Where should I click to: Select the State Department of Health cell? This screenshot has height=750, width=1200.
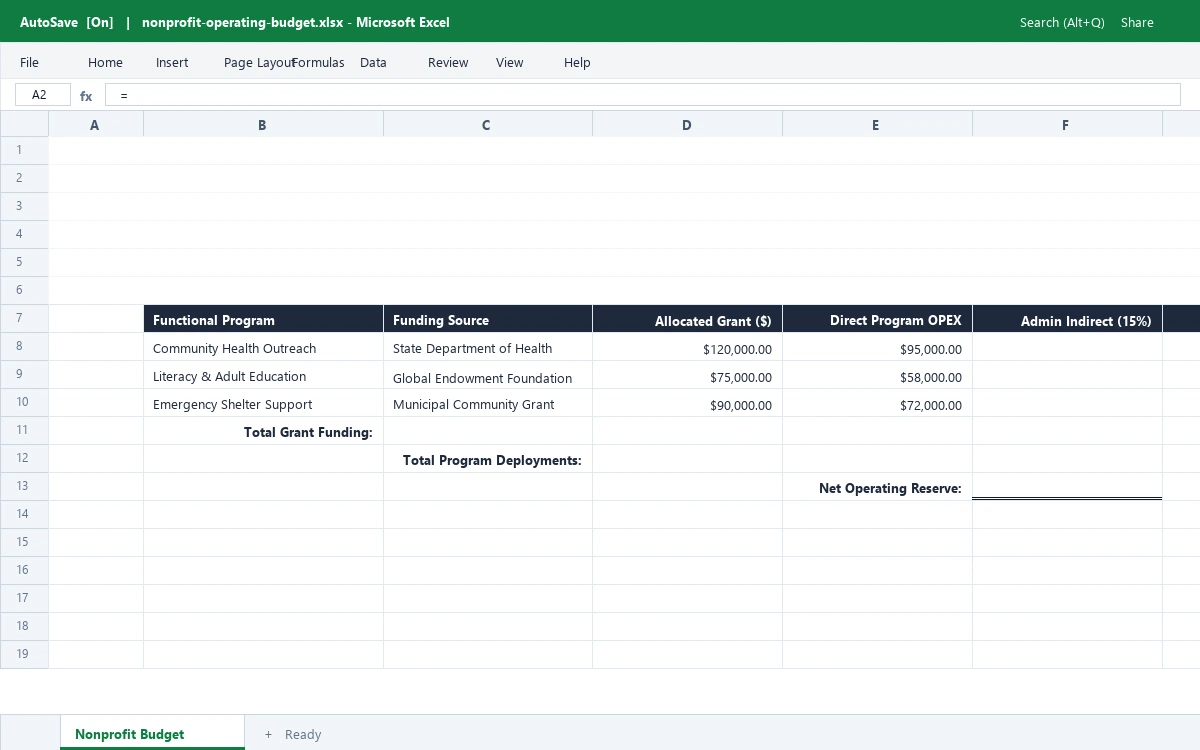(x=487, y=347)
